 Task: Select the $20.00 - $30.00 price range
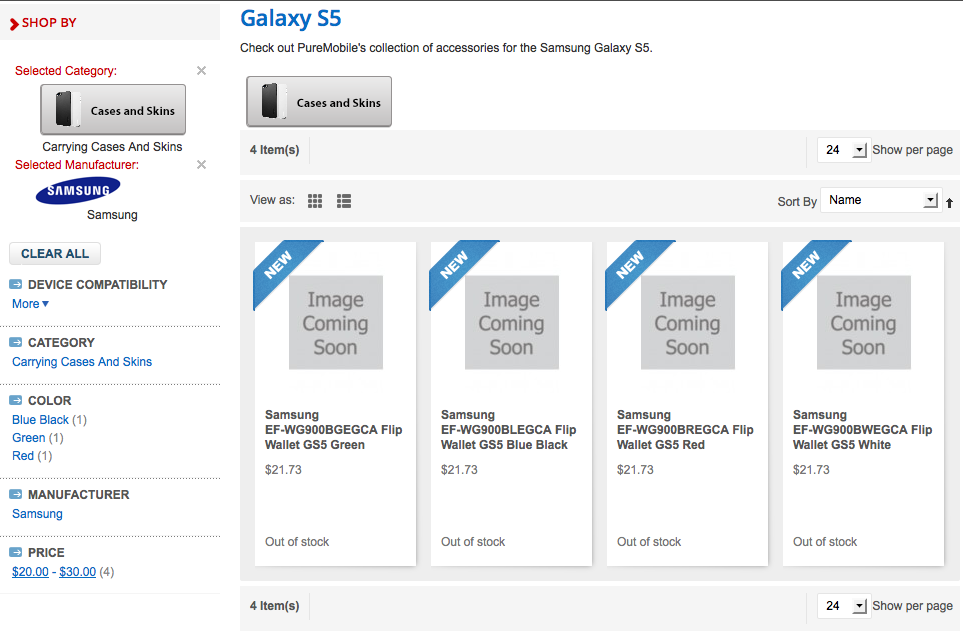coord(54,572)
